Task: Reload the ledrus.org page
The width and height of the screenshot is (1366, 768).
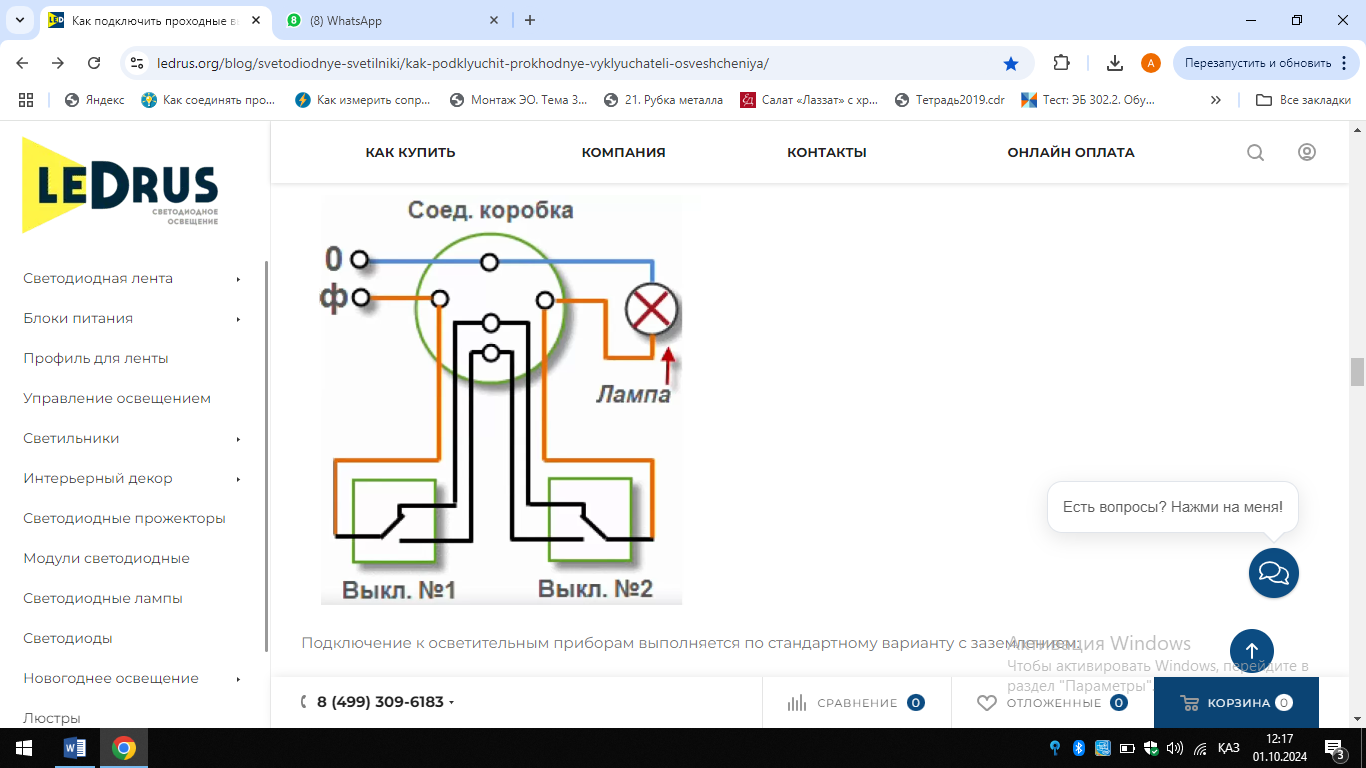Action: click(x=94, y=63)
